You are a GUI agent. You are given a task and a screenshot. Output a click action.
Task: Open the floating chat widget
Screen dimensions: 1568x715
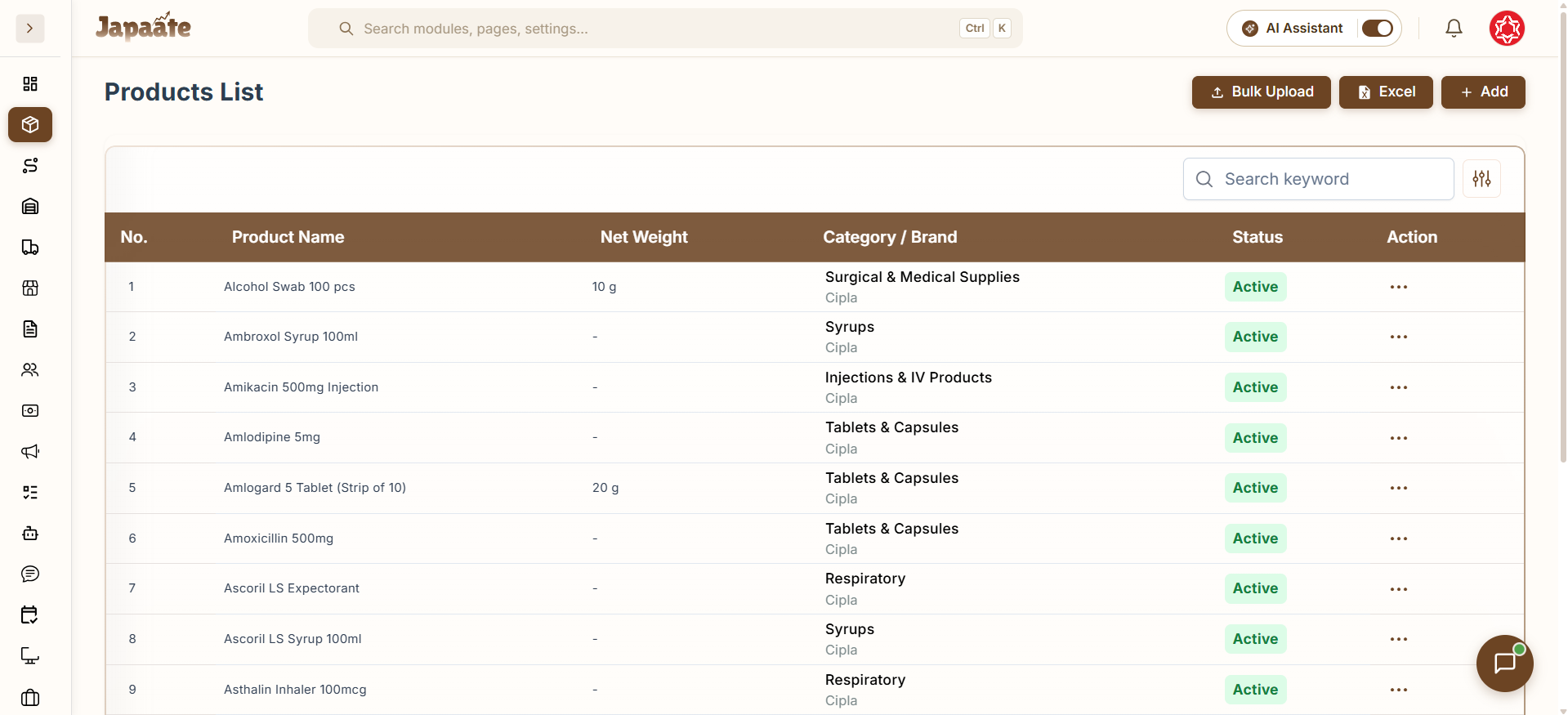point(1504,664)
